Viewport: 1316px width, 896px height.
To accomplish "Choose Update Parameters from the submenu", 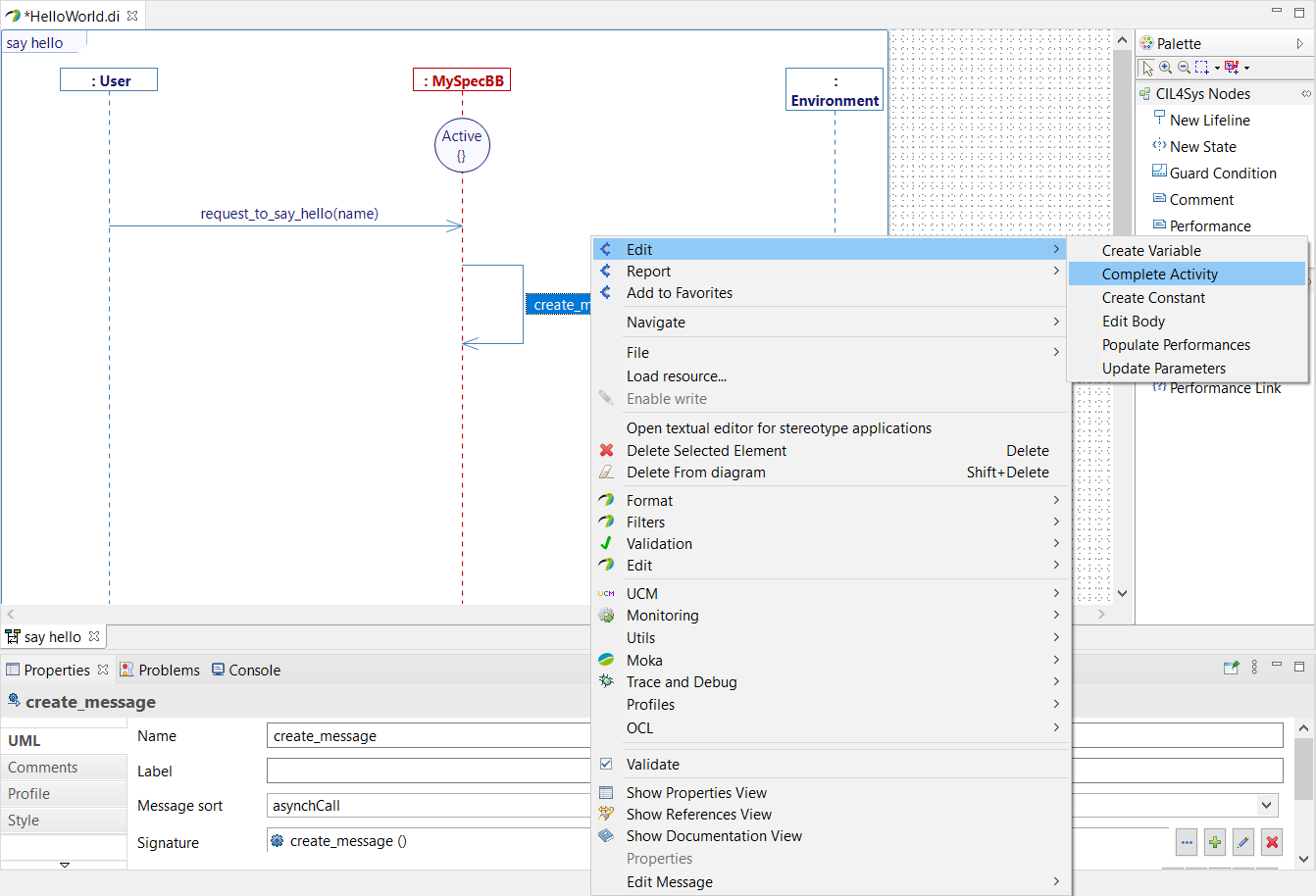I will [1187, 369].
